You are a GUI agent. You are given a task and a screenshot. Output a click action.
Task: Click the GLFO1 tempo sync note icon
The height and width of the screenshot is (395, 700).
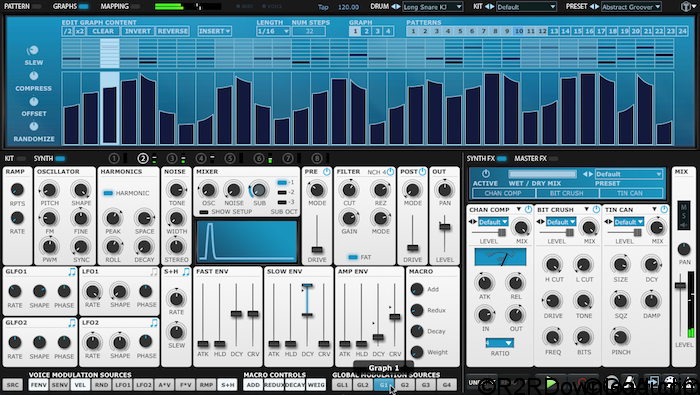72,271
